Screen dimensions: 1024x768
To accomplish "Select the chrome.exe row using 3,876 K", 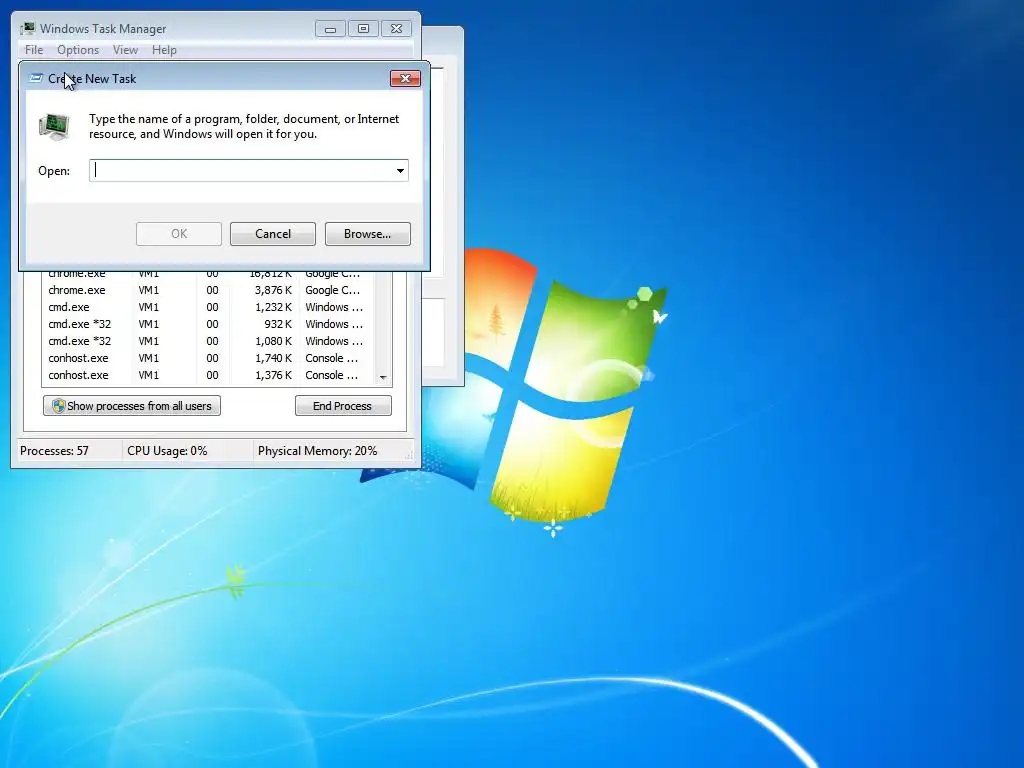I will pos(209,290).
